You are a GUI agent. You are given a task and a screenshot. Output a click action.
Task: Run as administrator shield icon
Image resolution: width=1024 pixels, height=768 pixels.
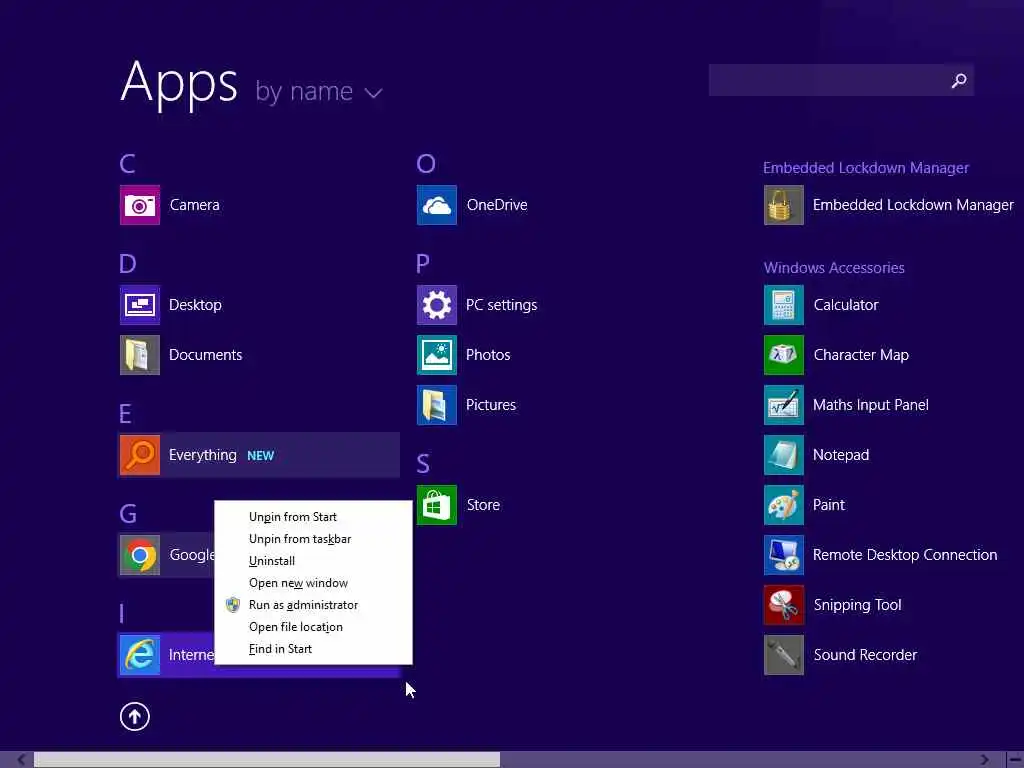pyautogui.click(x=232, y=605)
